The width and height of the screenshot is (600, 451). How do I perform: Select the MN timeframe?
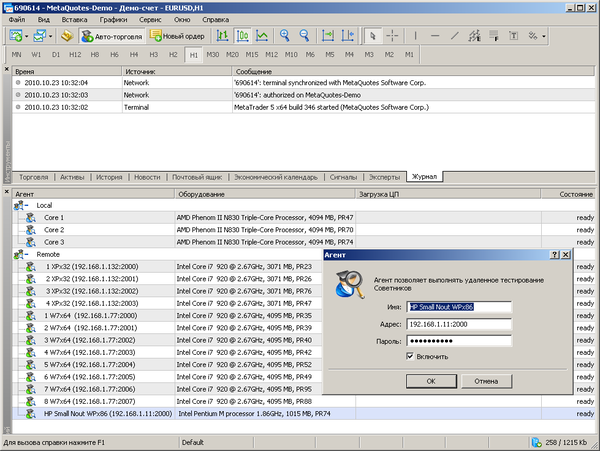click(x=16, y=54)
